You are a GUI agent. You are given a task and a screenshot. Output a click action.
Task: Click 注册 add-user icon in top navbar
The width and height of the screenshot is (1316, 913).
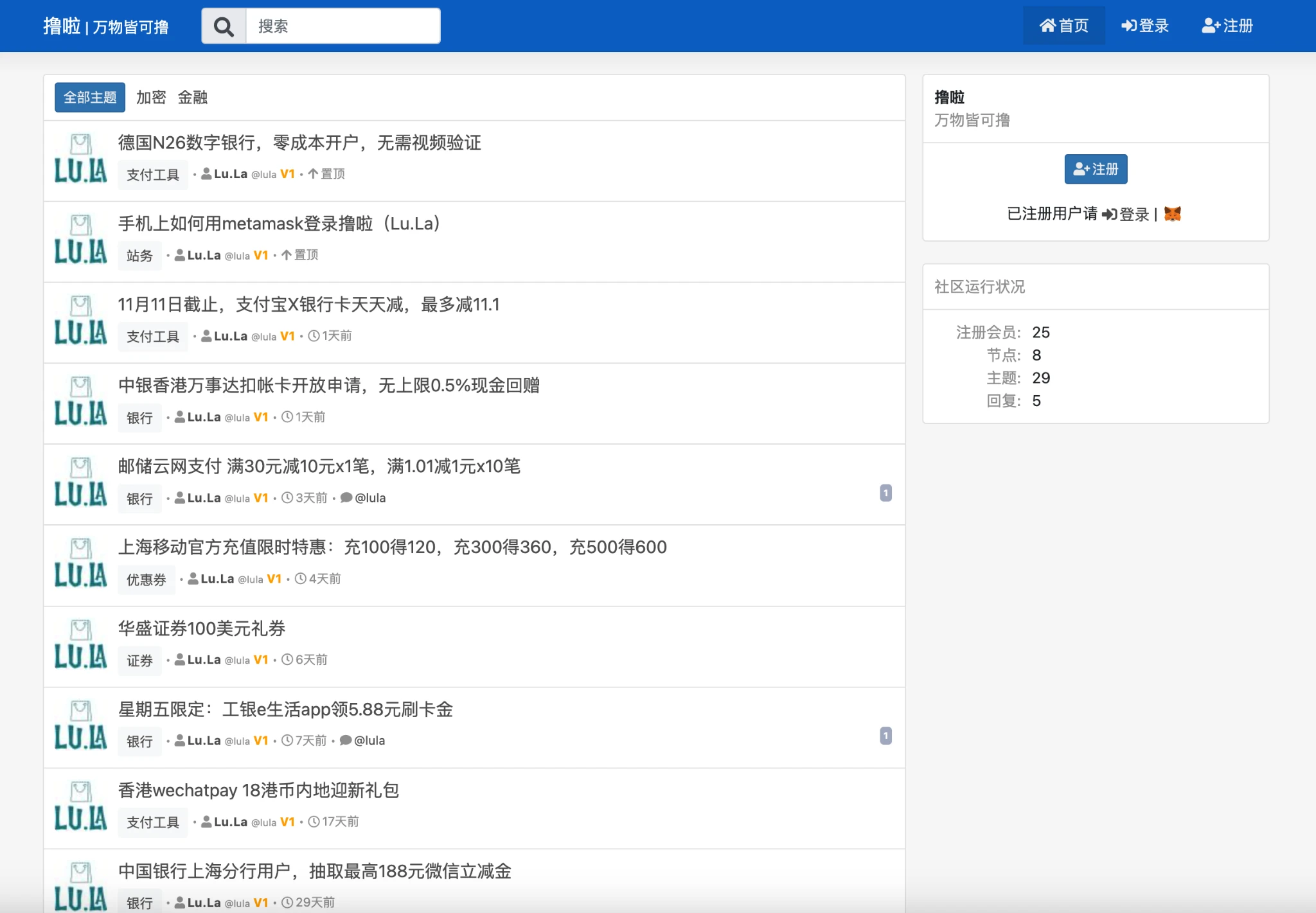[x=1211, y=26]
